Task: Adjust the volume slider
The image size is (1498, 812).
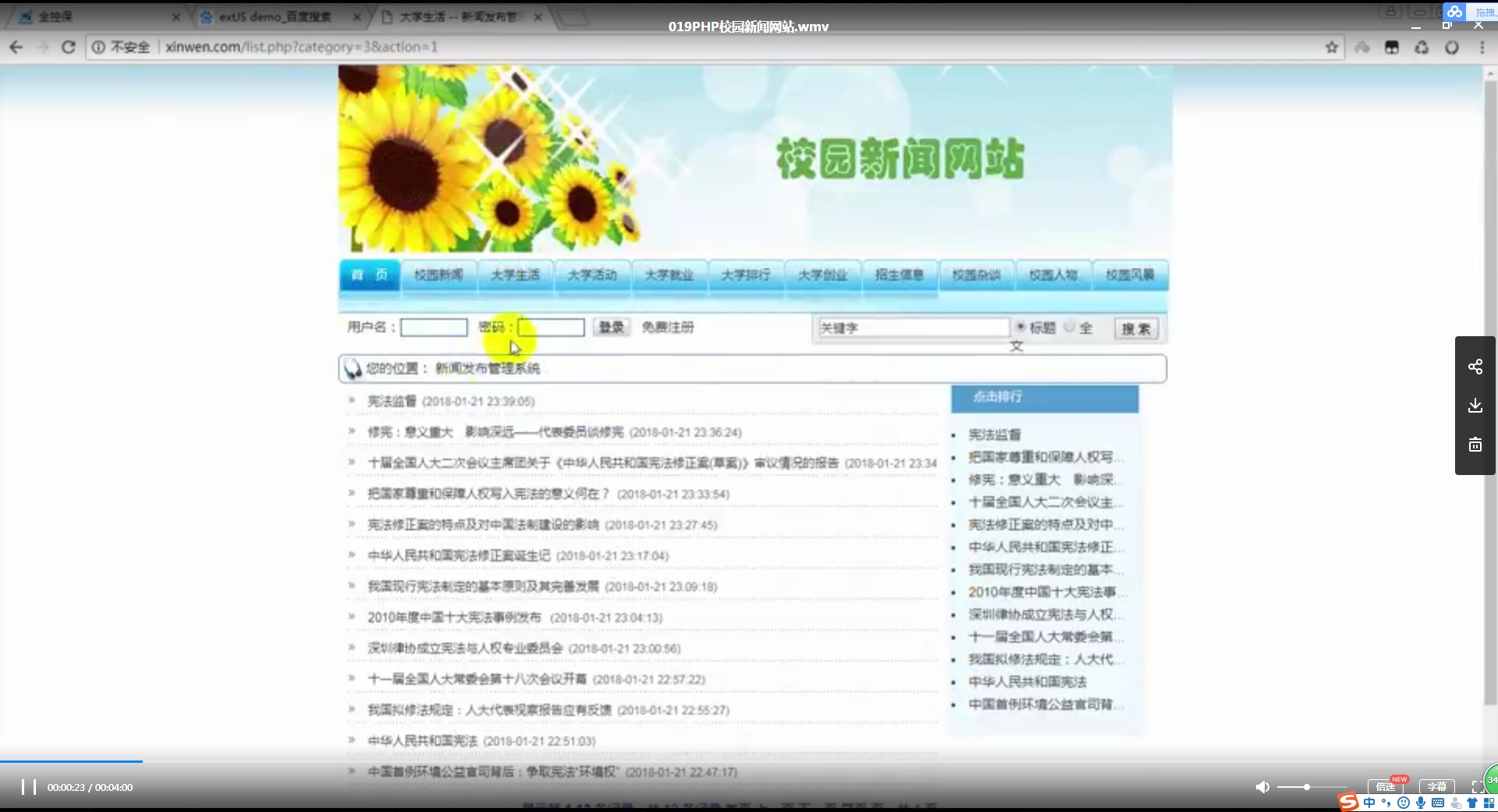Action: (x=1312, y=787)
